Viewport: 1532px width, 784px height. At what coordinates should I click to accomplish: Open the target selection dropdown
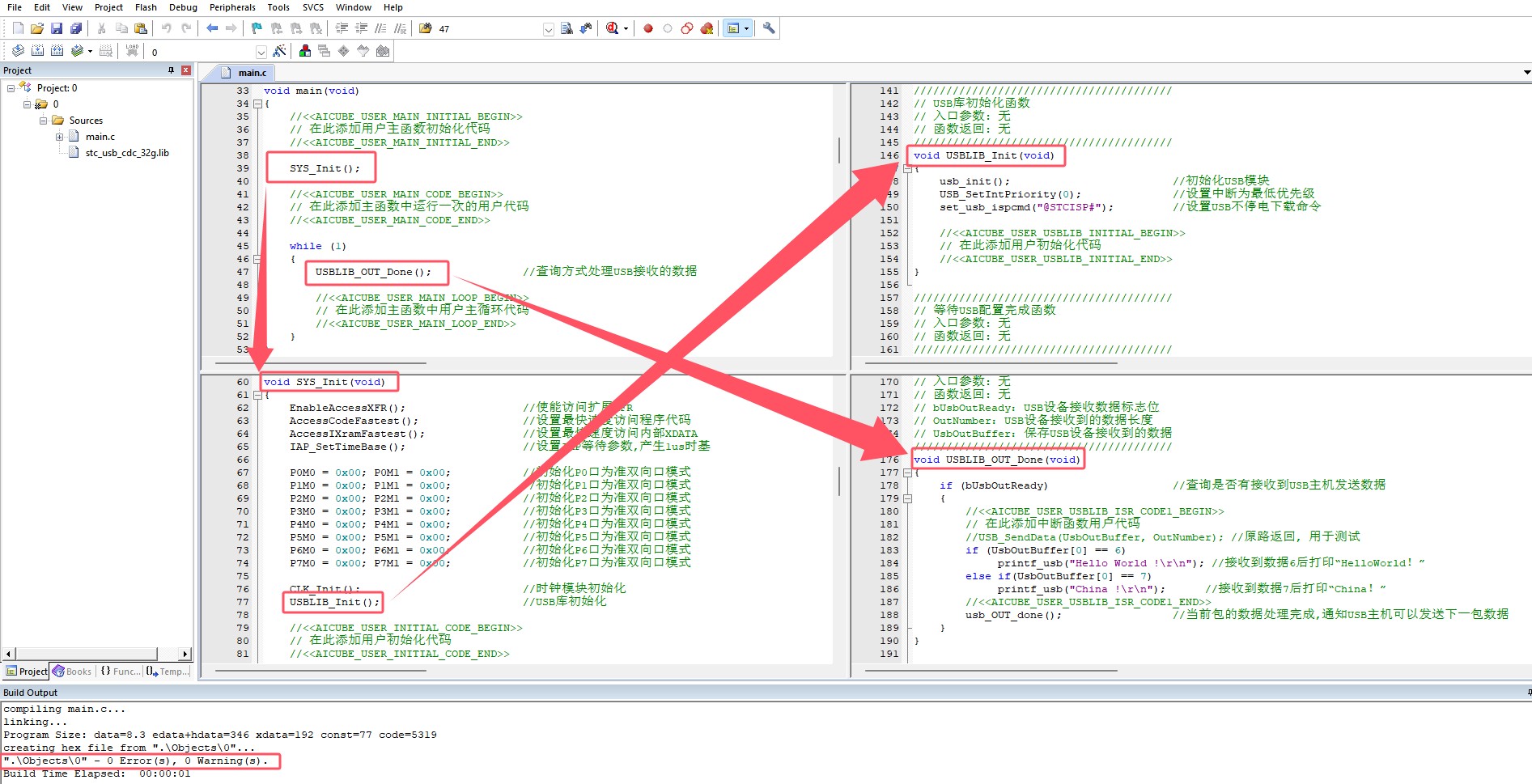click(x=261, y=52)
